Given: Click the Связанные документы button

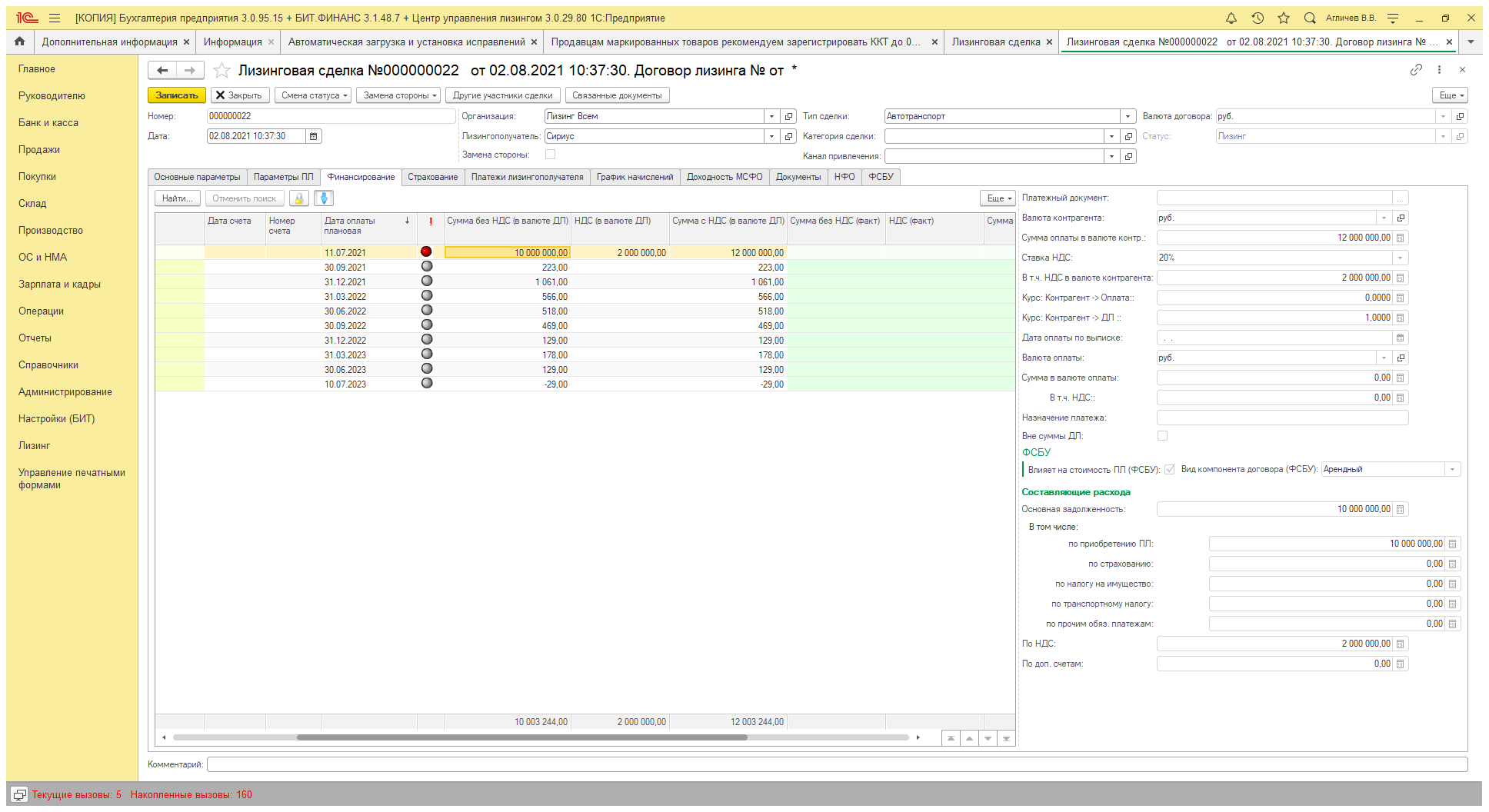Looking at the screenshot, I should click(x=616, y=95).
